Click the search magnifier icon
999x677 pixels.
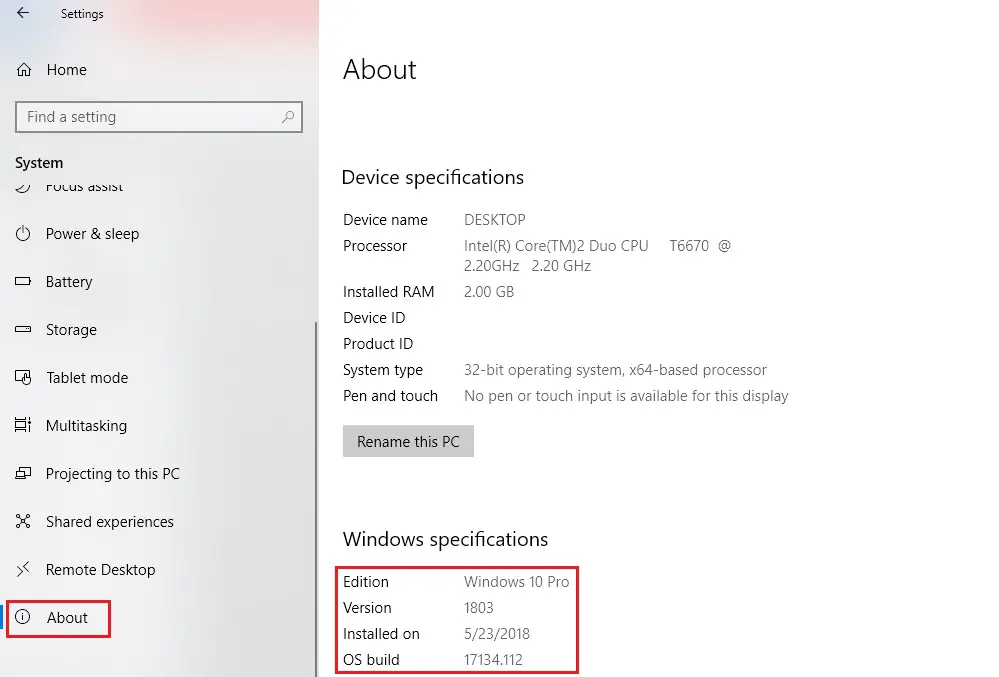288,117
